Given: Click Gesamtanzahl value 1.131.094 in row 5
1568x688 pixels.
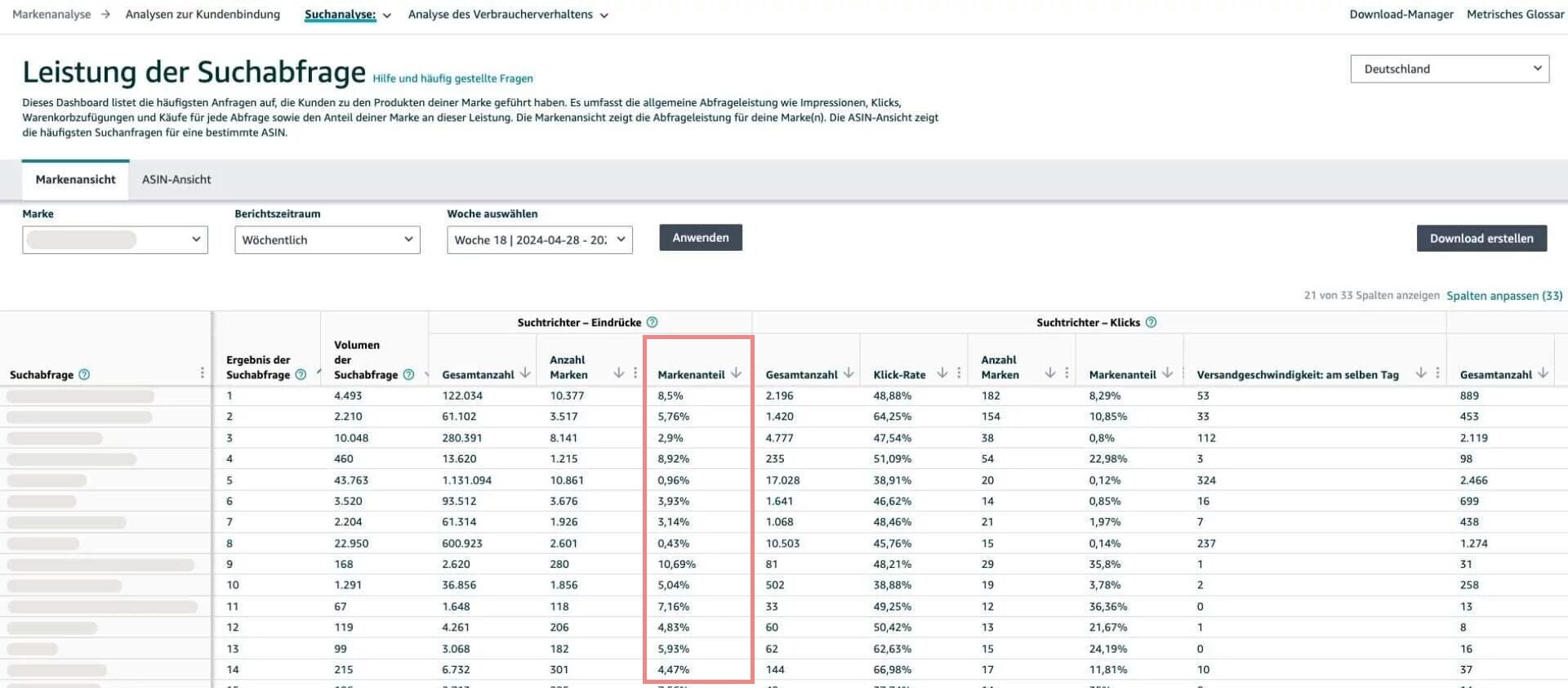Looking at the screenshot, I should pos(467,480).
